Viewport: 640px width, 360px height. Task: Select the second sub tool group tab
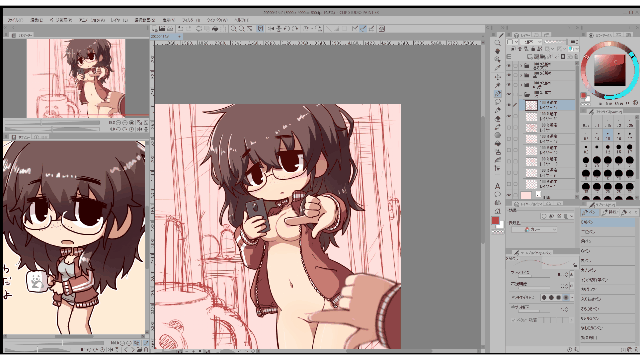pyautogui.click(x=609, y=212)
